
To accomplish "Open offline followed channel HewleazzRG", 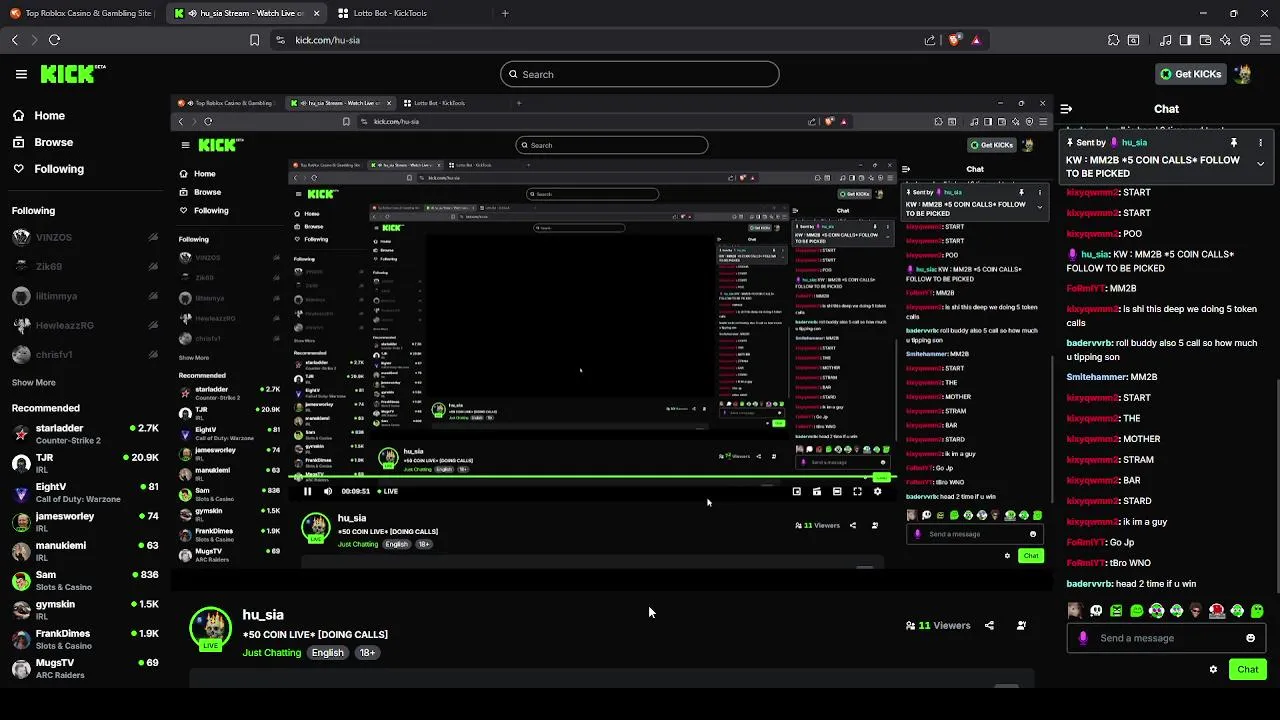I will [x=85, y=325].
